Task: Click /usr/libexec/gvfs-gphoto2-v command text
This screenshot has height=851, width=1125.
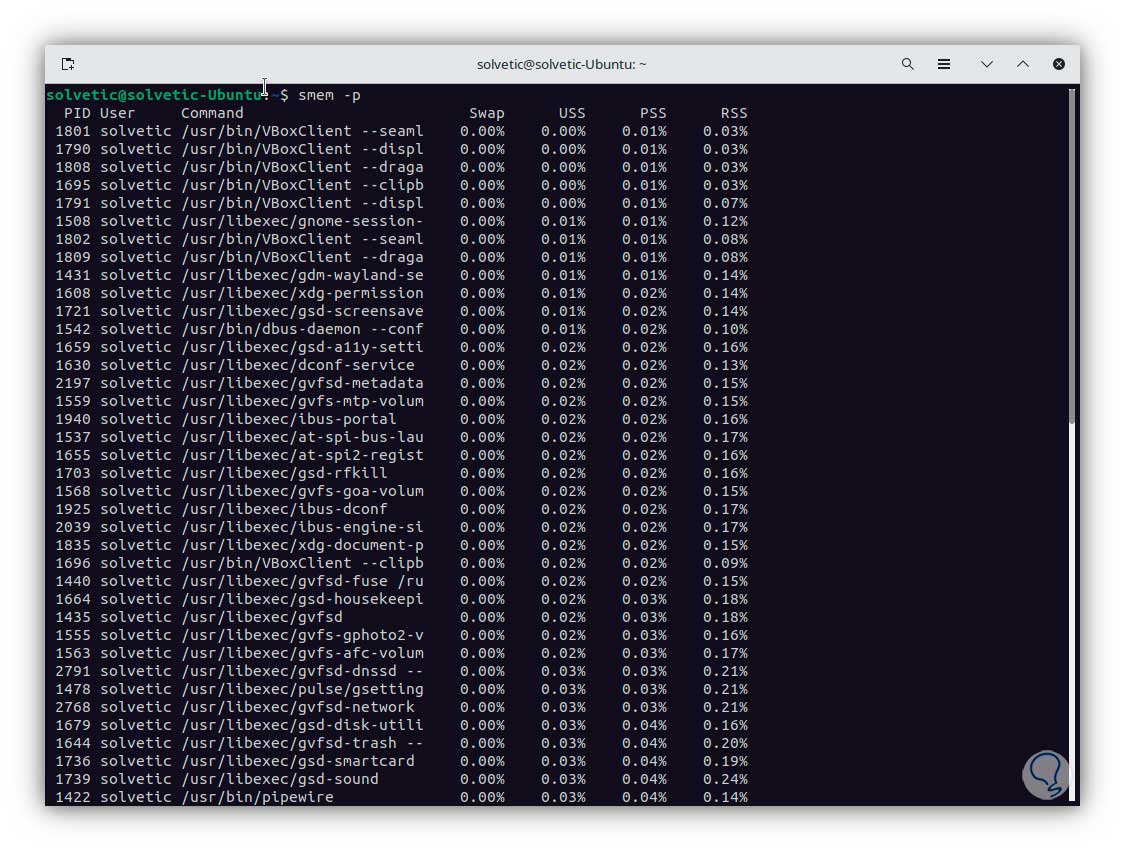Action: point(302,635)
